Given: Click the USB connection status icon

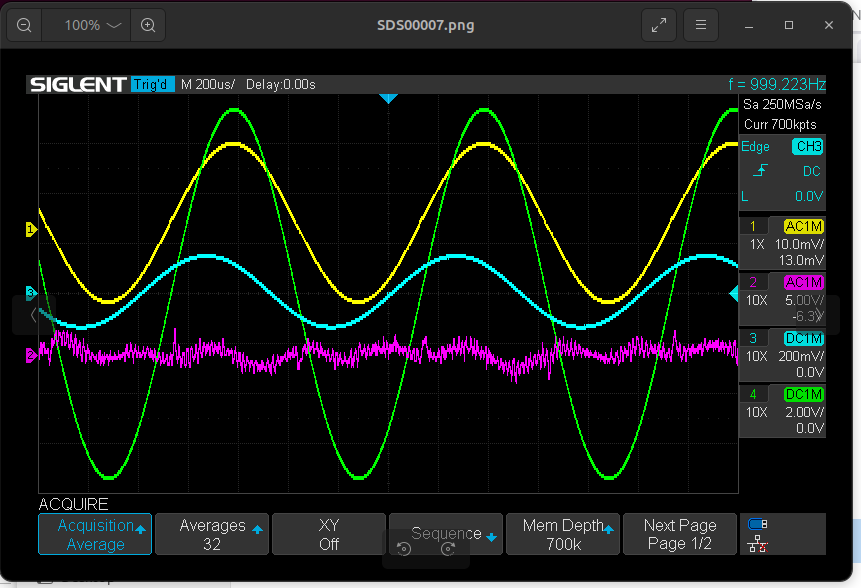Looking at the screenshot, I should click(758, 524).
